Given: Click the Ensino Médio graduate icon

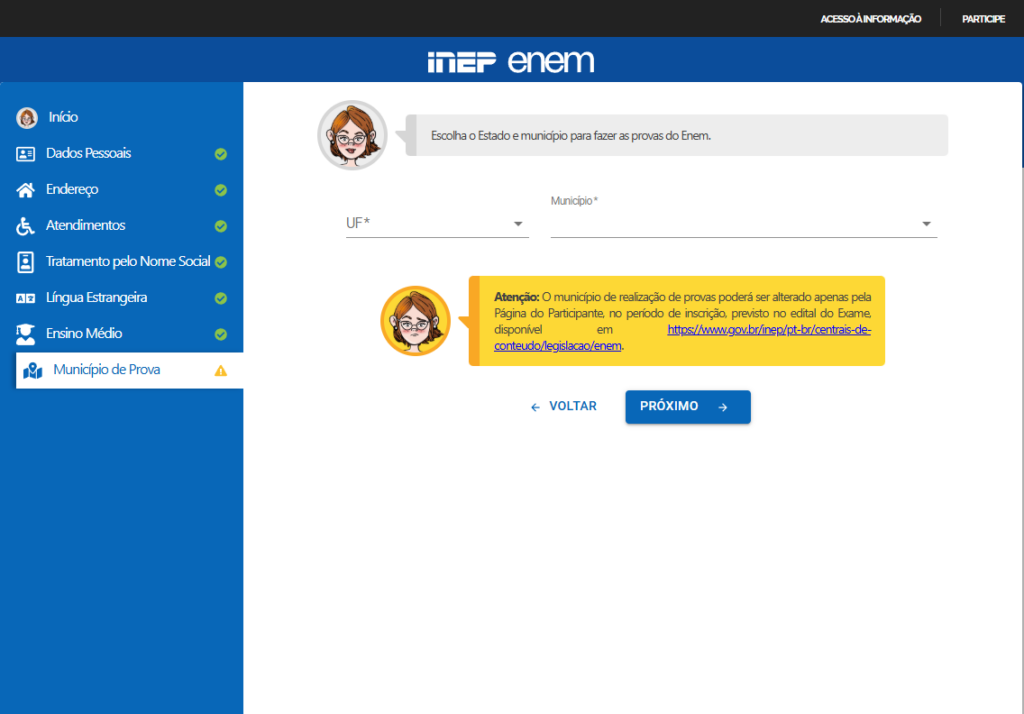Looking at the screenshot, I should (x=25, y=334).
